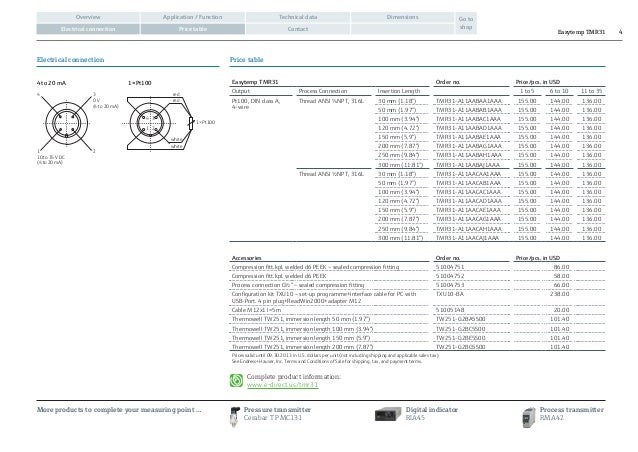The width and height of the screenshot is (638, 452).
Task: Select Thermowell TW251 immersion length 50 mm row
Action: tap(417, 319)
